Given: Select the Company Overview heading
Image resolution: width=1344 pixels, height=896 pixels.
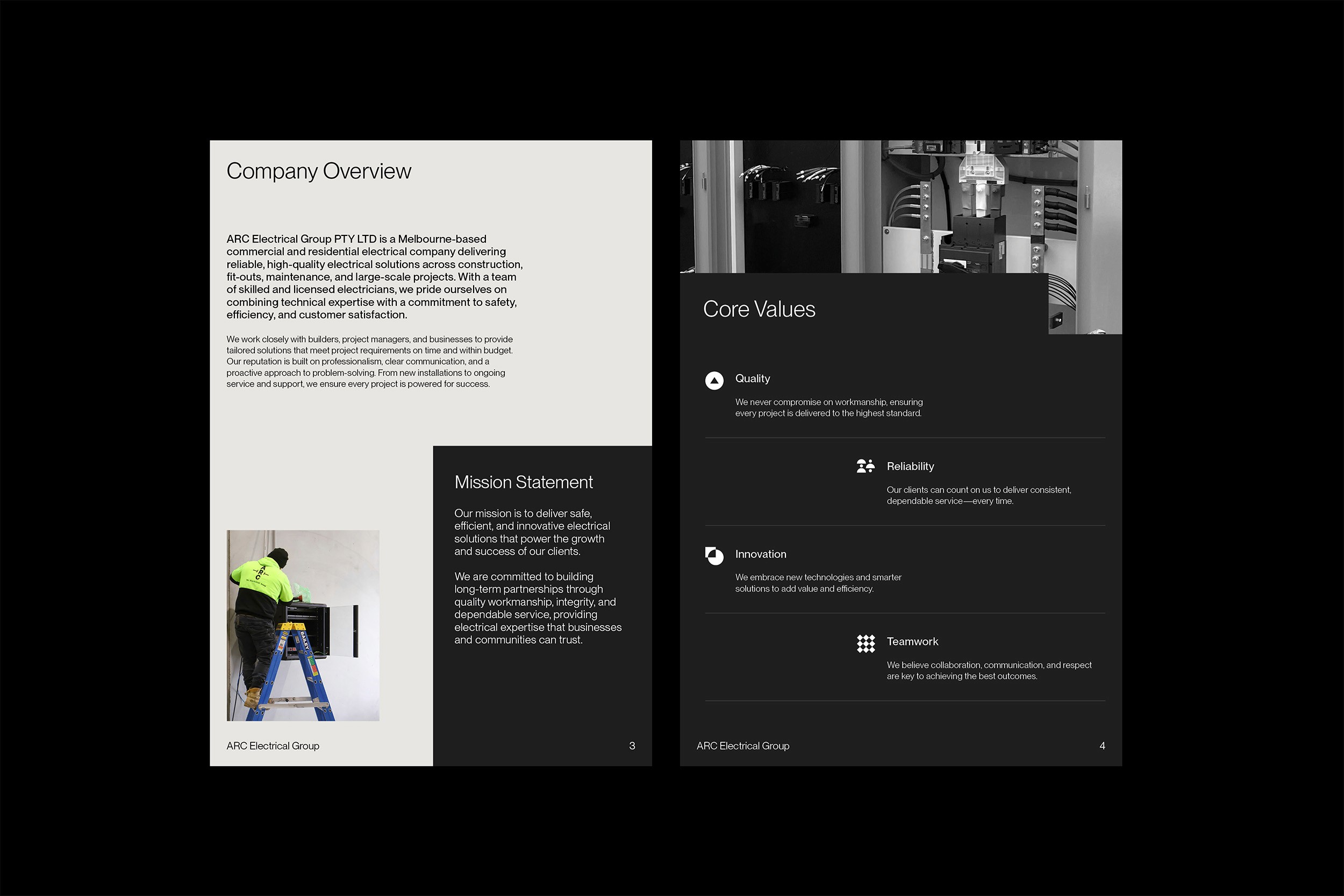Looking at the screenshot, I should pos(318,171).
